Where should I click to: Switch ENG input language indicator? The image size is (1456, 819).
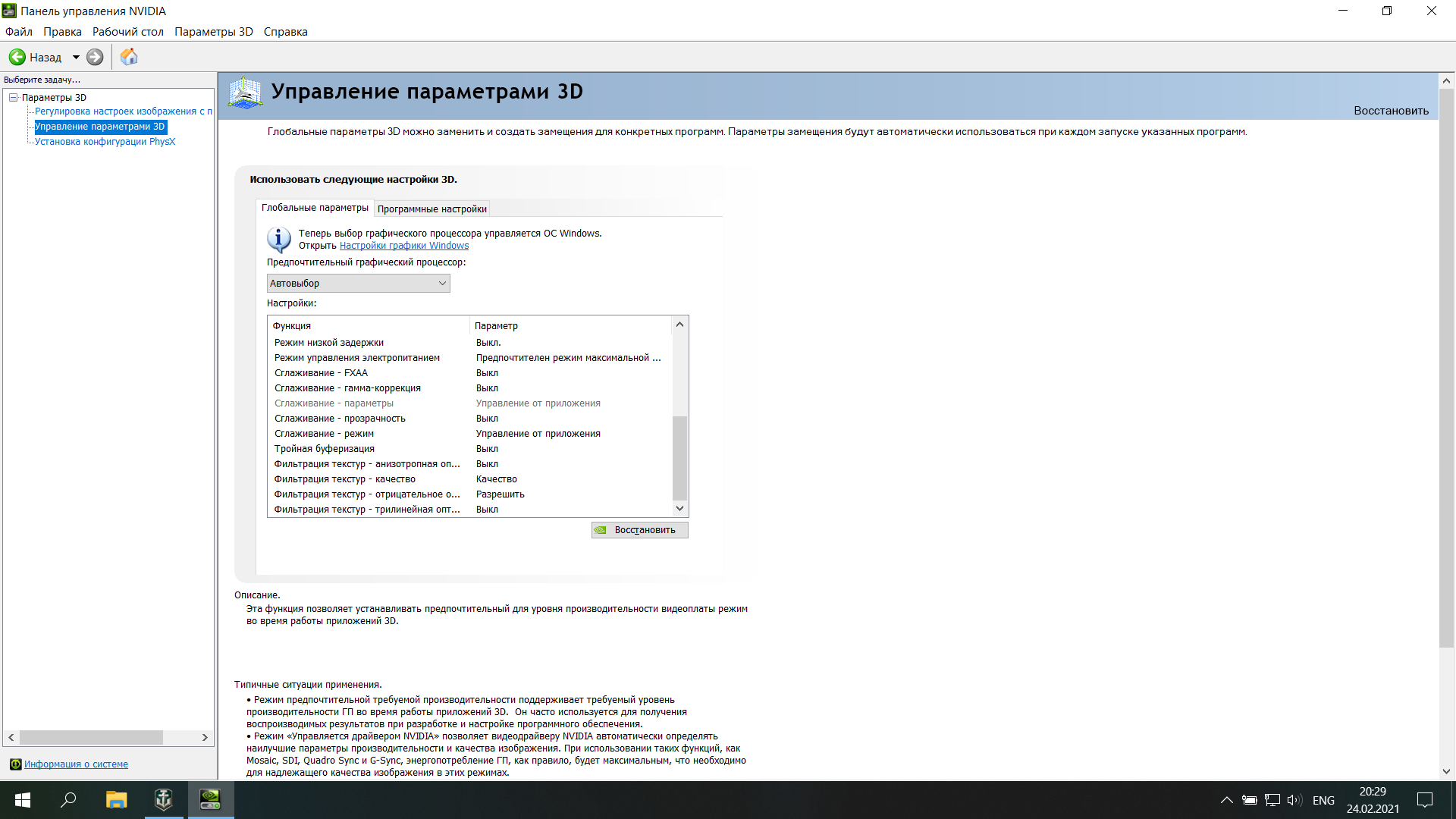click(x=1323, y=801)
